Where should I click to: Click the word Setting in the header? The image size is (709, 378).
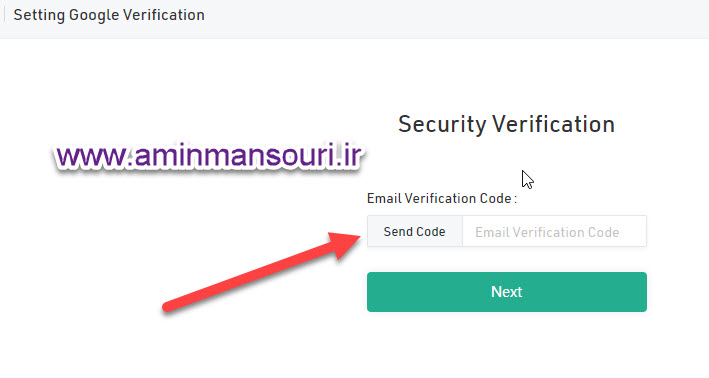(39, 15)
